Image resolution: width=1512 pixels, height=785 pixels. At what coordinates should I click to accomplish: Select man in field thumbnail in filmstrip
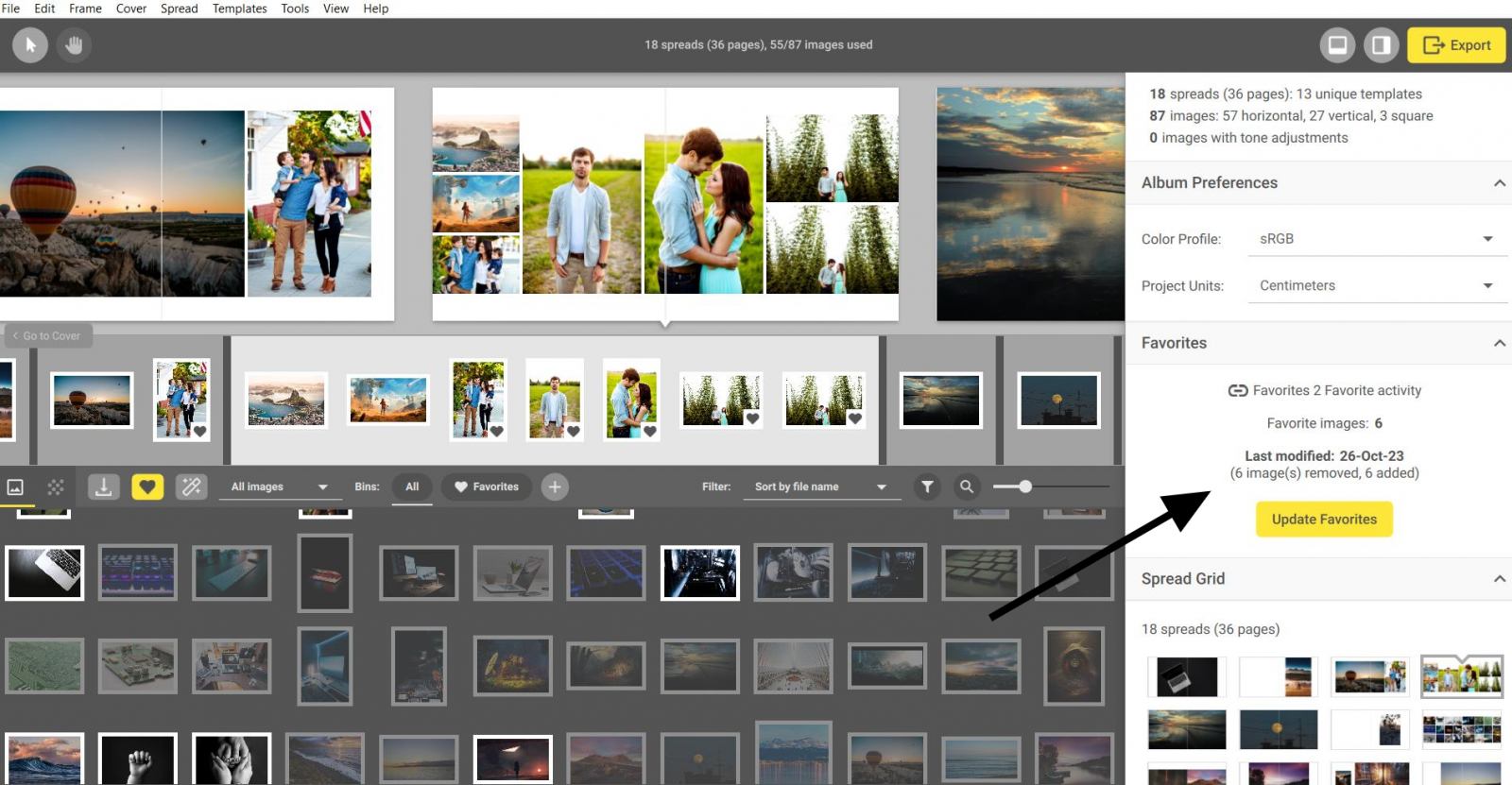point(555,400)
